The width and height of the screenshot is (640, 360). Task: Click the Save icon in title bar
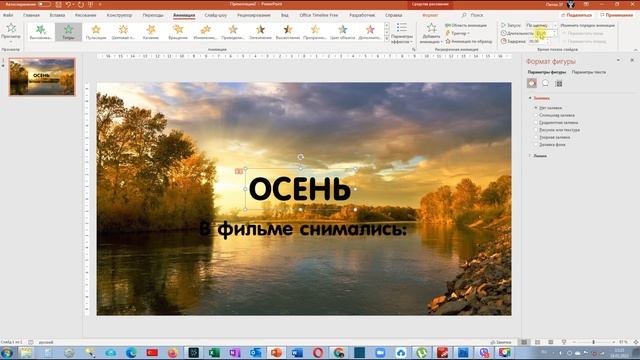point(58,4)
